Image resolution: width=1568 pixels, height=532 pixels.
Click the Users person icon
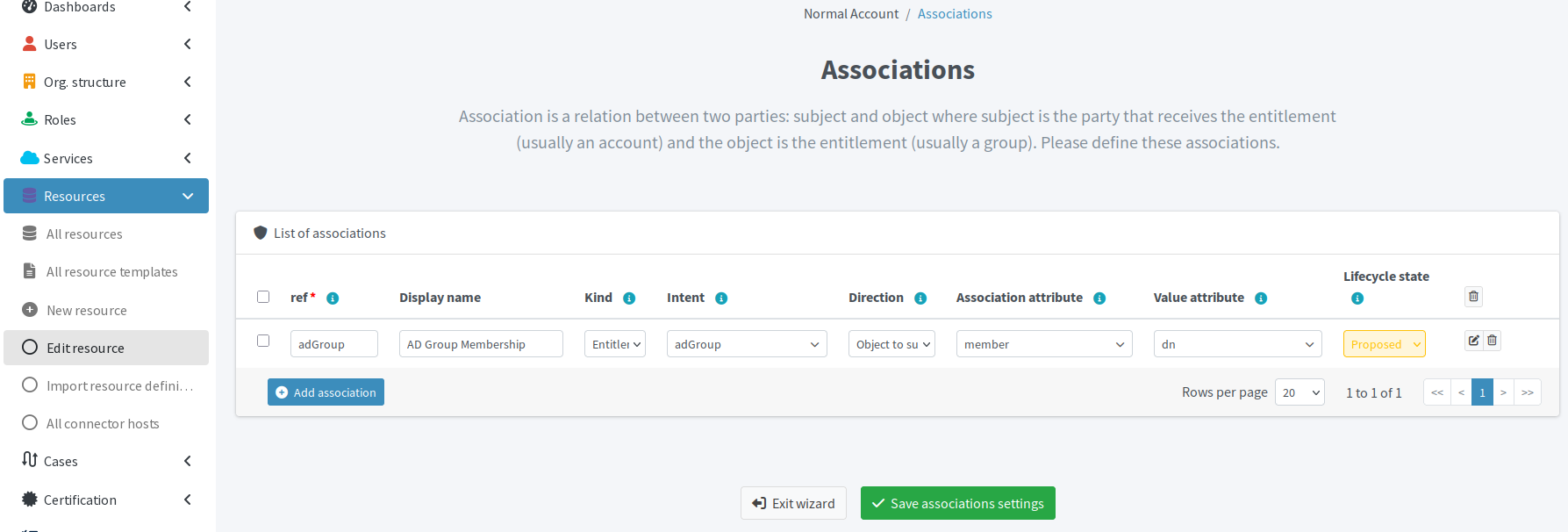coord(30,44)
